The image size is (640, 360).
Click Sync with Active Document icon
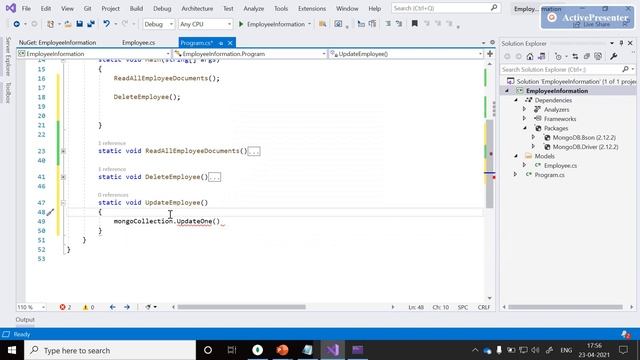[x=575, y=56]
